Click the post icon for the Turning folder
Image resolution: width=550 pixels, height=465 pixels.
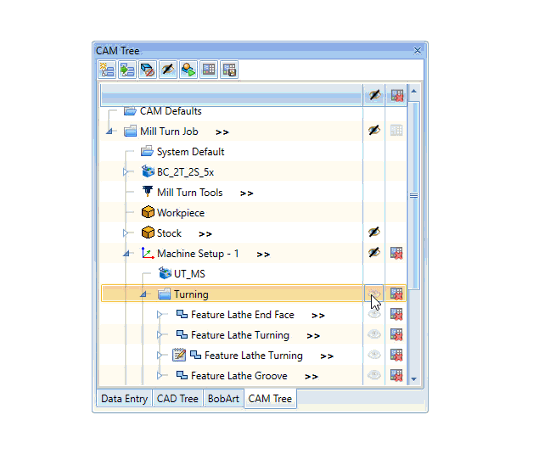pos(396,294)
